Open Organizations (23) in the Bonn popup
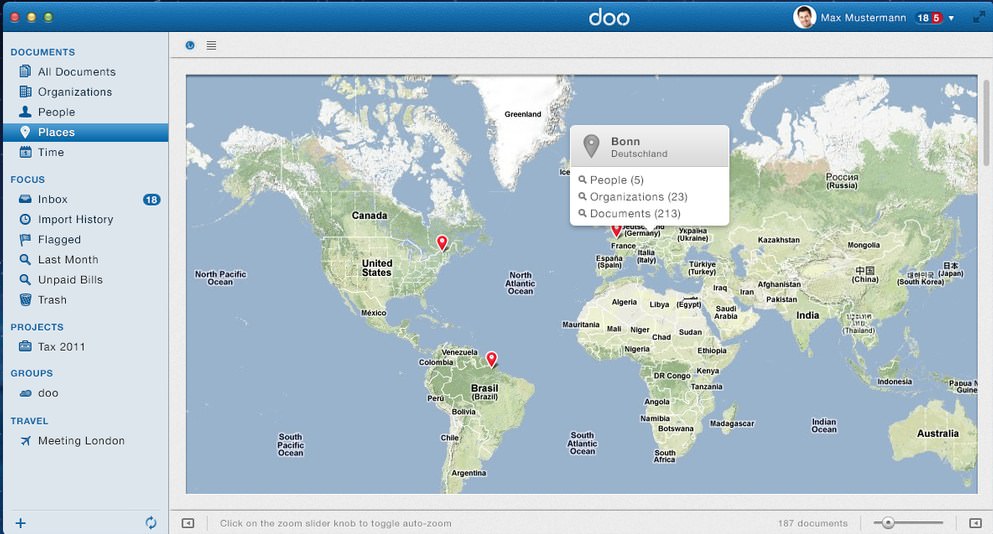 (x=638, y=197)
